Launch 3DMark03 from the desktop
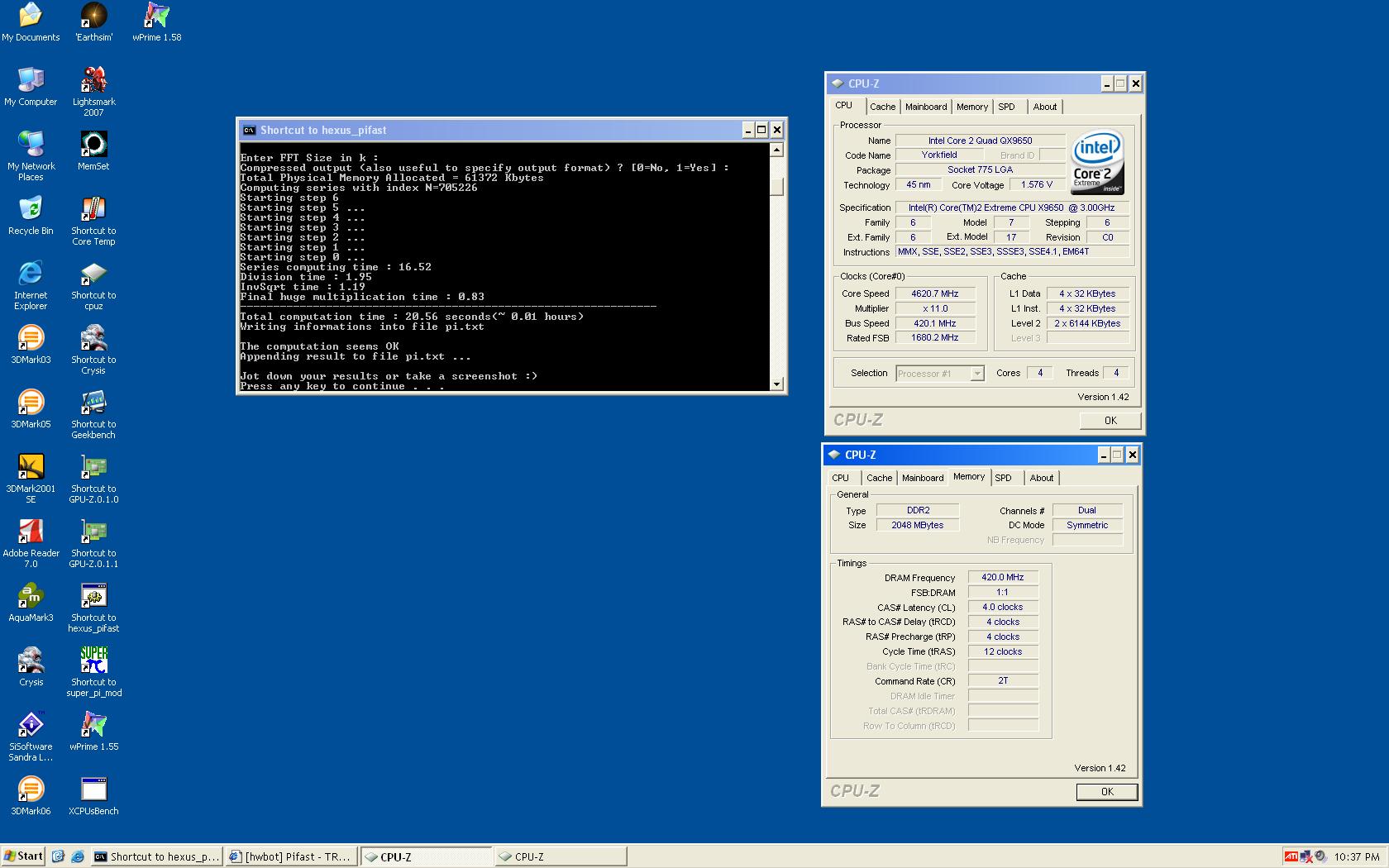1389x868 pixels. [31, 345]
